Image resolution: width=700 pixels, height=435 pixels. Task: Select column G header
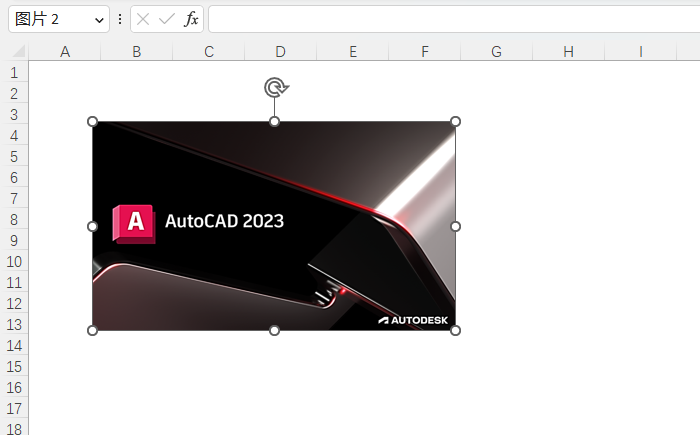(496, 52)
